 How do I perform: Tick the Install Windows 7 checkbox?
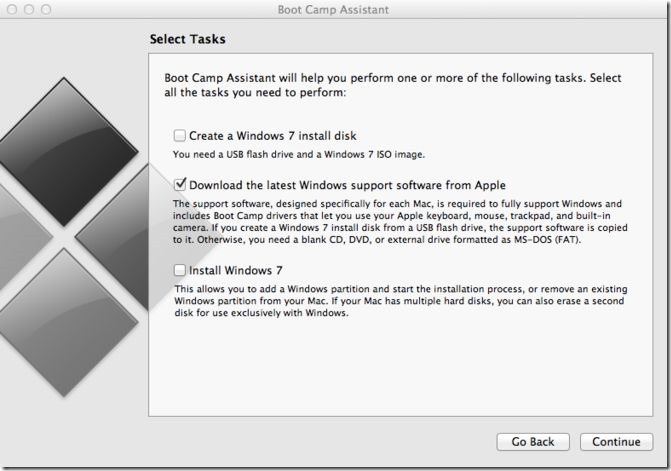[x=179, y=270]
